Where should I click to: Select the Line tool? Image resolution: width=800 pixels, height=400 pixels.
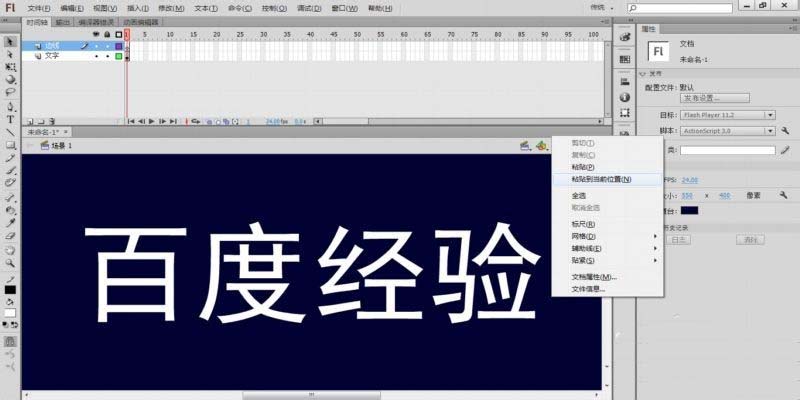pyautogui.click(x=10, y=132)
